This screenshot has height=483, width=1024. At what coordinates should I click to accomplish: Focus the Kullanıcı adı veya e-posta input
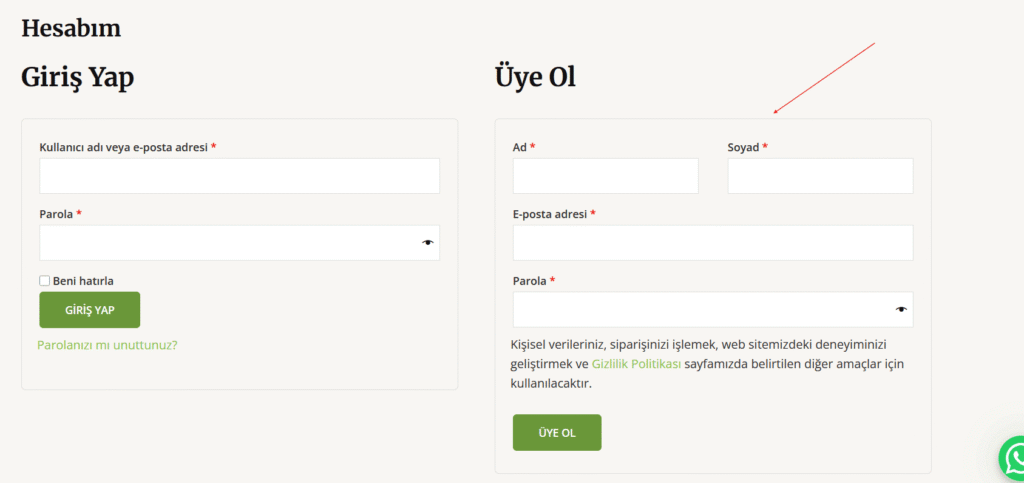[239, 176]
